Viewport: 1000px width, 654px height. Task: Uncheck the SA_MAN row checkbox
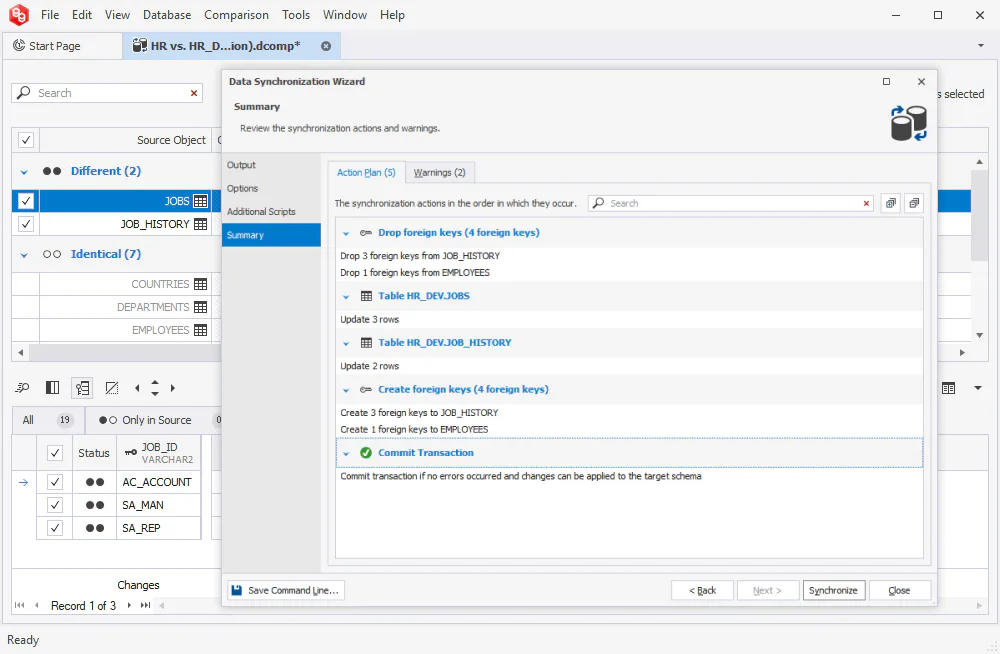click(55, 505)
